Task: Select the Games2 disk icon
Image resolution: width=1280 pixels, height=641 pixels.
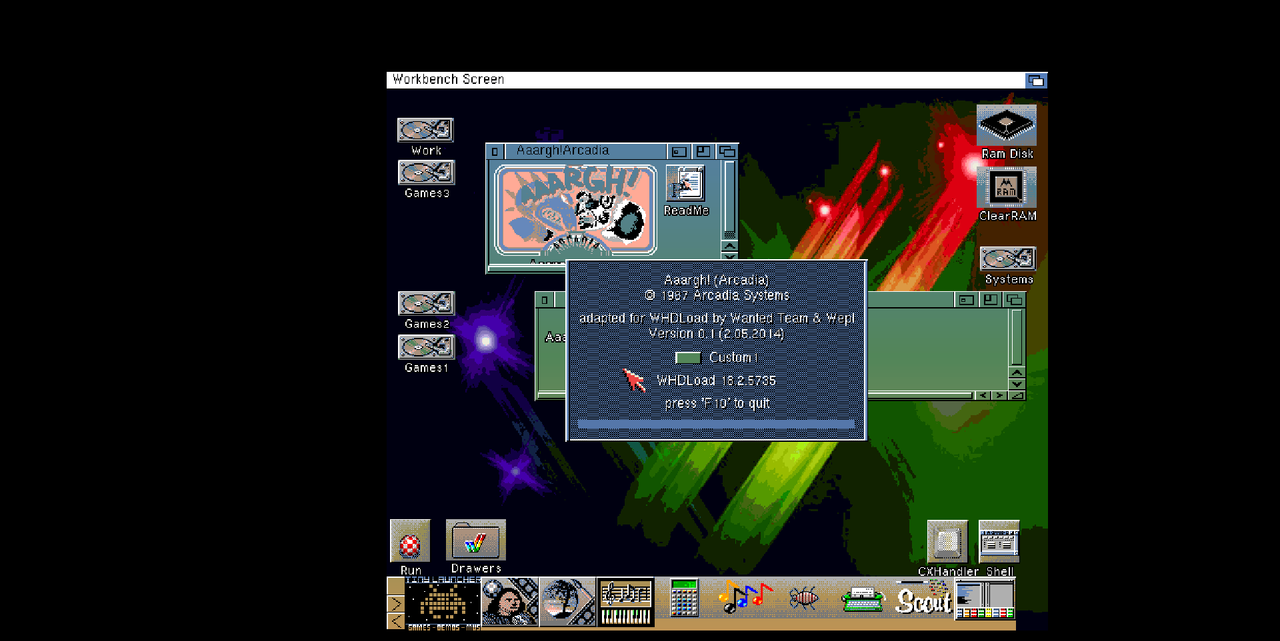Action: pyautogui.click(x=426, y=304)
